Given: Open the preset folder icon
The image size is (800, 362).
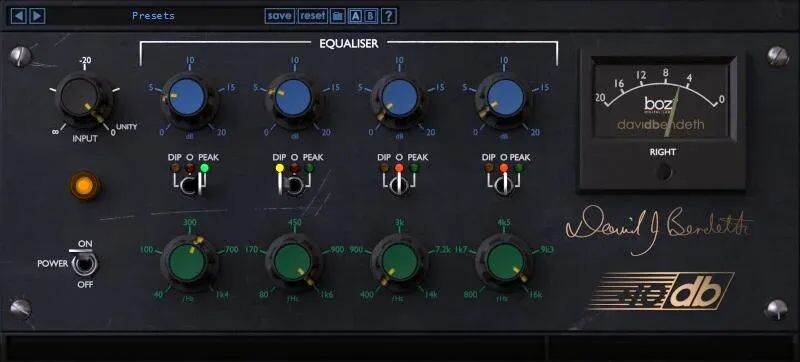Looking at the screenshot, I should 337,16.
